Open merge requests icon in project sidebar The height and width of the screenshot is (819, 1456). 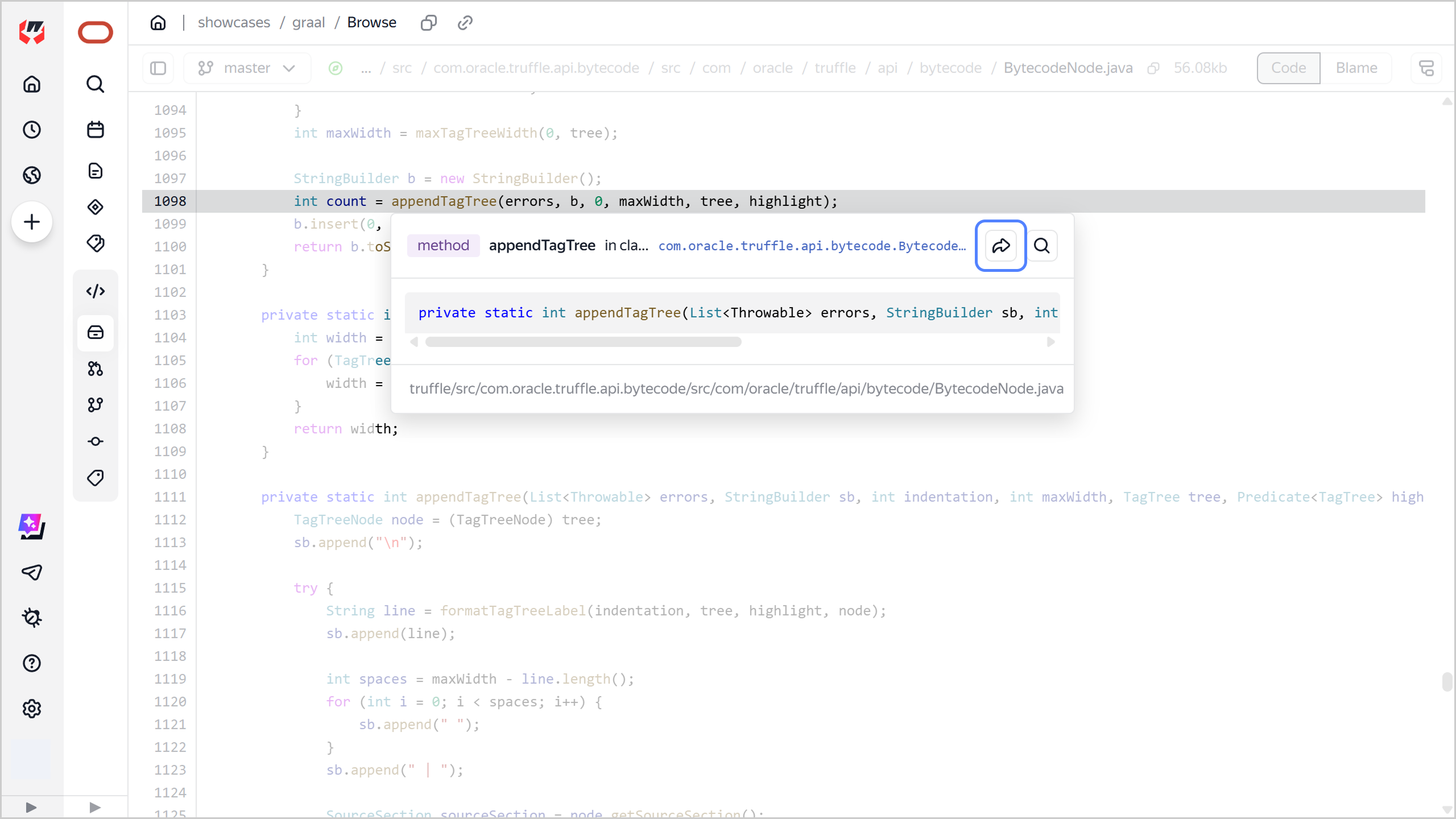(95, 369)
